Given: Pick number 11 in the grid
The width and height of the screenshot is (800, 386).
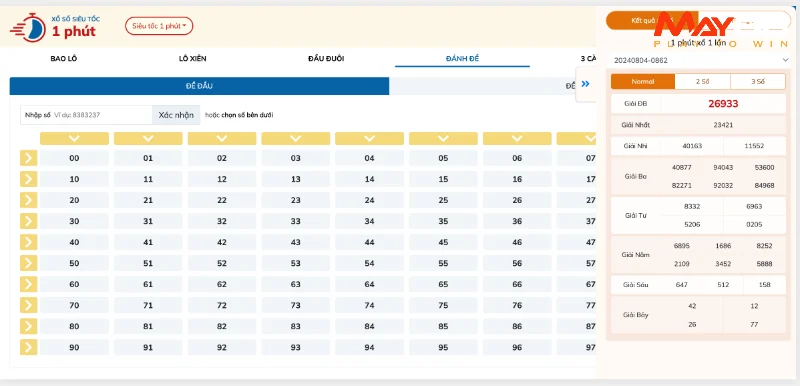Looking at the screenshot, I should (x=148, y=179).
